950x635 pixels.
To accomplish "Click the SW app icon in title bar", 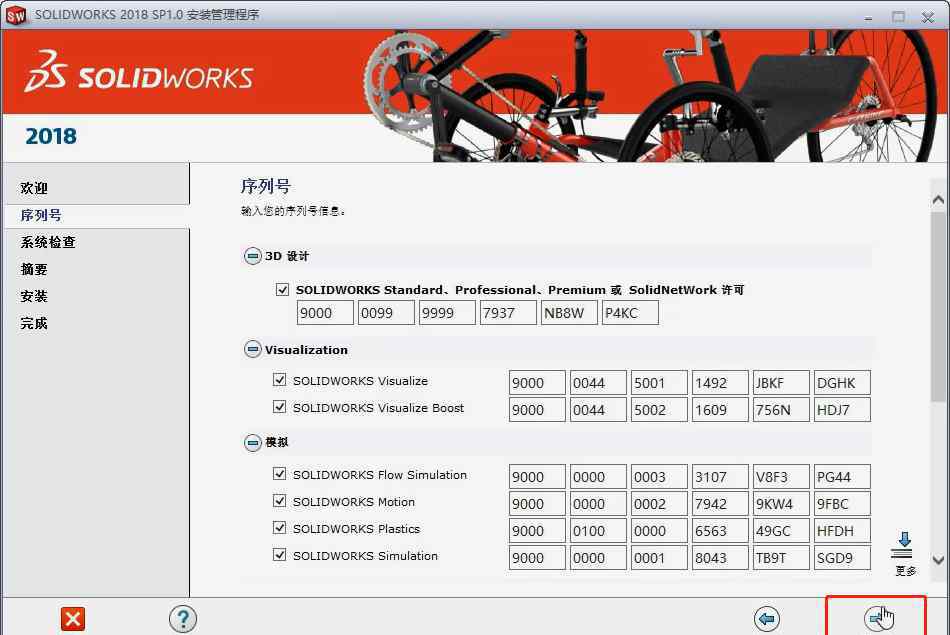I will (16, 15).
